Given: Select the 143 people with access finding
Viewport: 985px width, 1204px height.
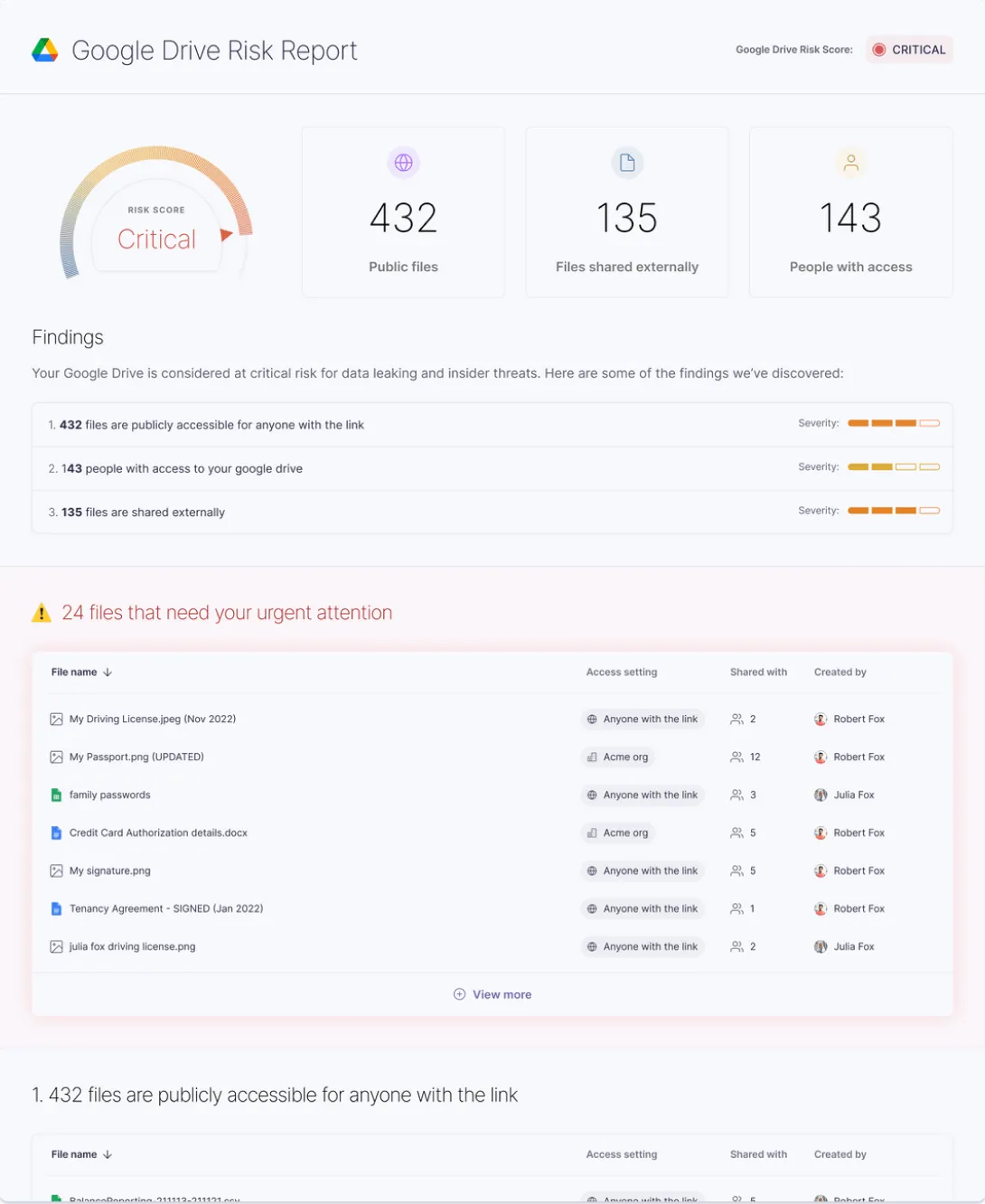Looking at the screenshot, I should 492,468.
